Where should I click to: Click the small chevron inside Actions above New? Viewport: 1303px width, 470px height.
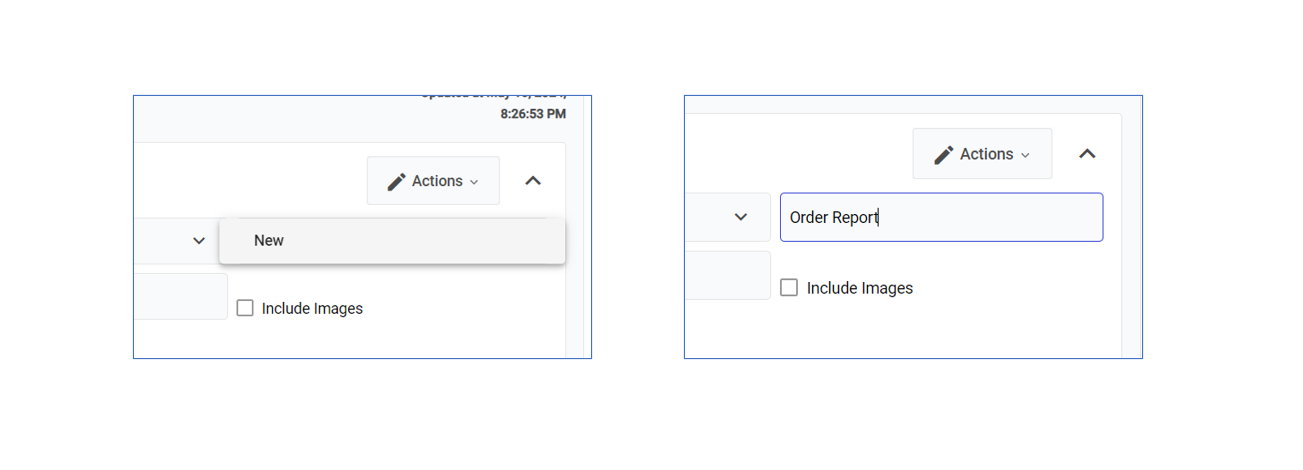pos(474,182)
